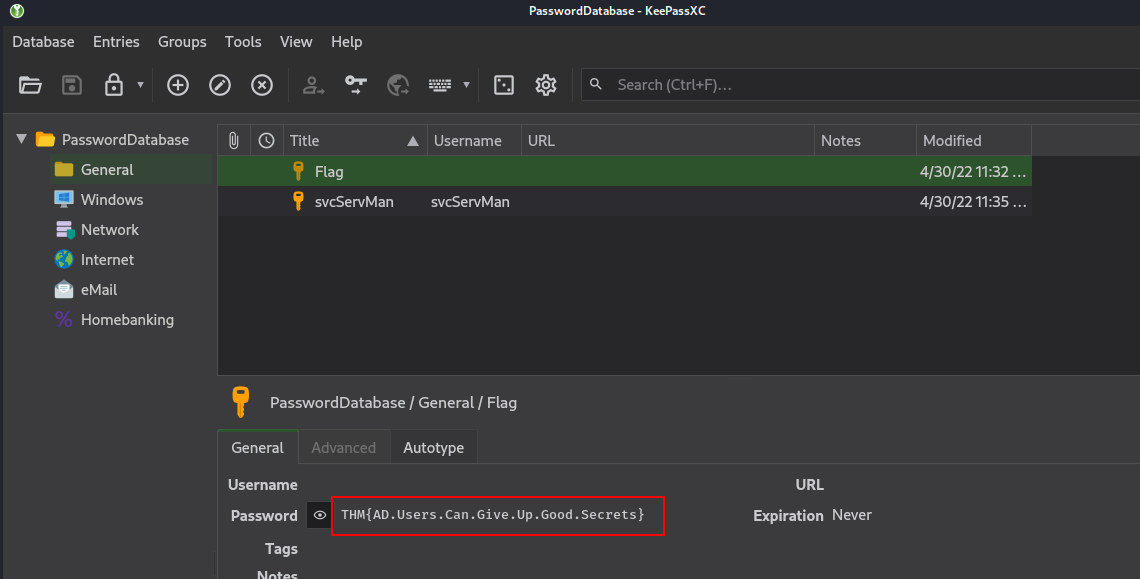This screenshot has height=579, width=1140.
Task: Perform Auto-Type with keyboard icon
Action: [x=440, y=85]
